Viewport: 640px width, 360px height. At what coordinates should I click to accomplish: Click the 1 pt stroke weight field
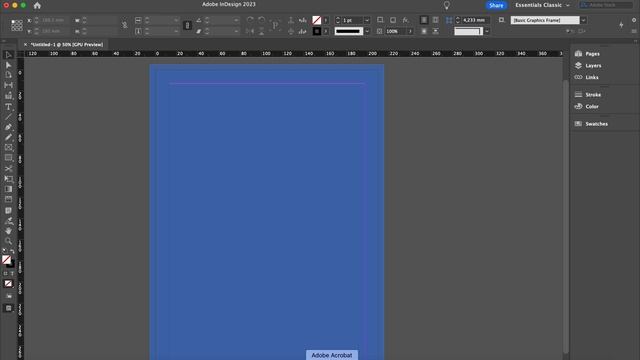352,20
